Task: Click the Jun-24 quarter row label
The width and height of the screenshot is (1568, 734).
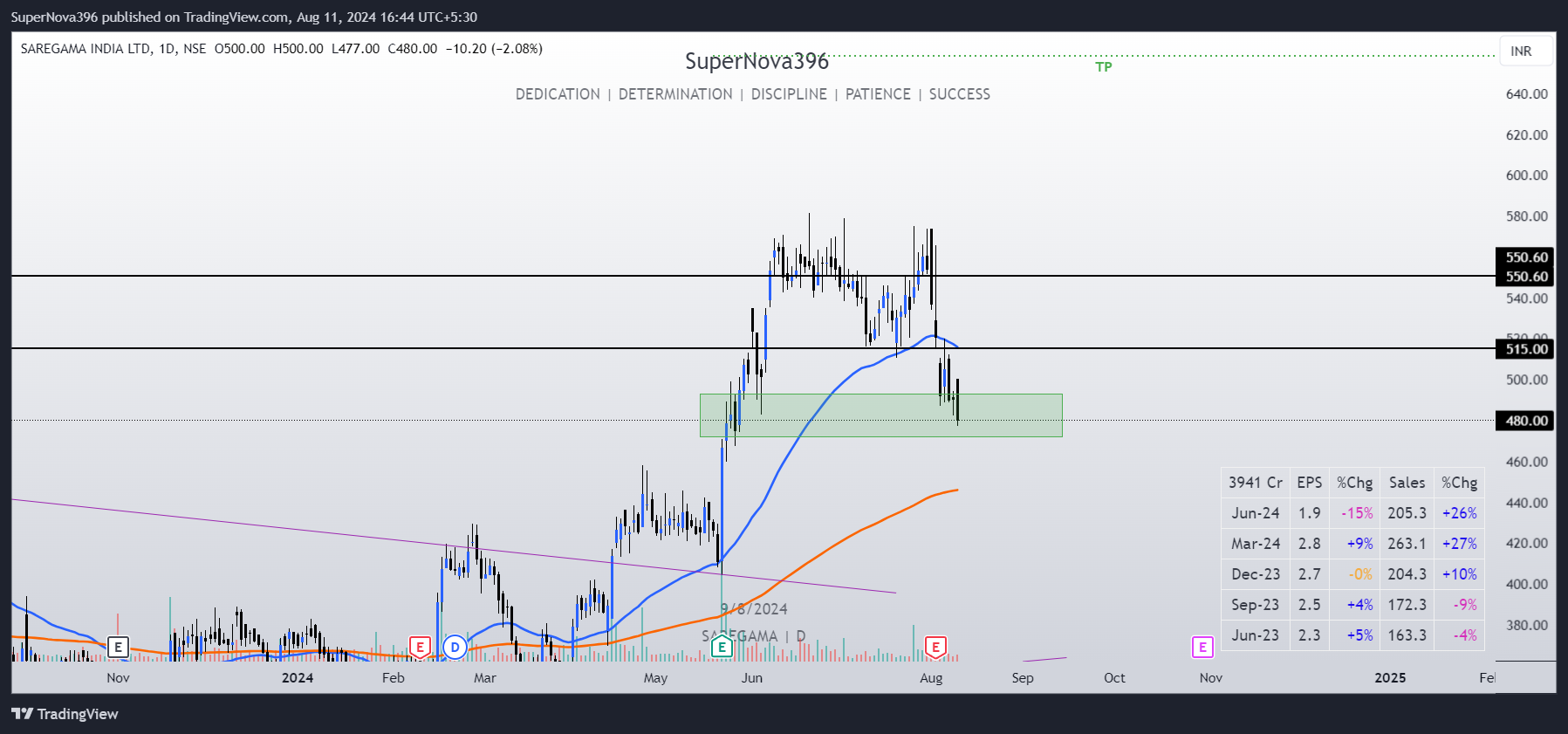Action: 1256,513
